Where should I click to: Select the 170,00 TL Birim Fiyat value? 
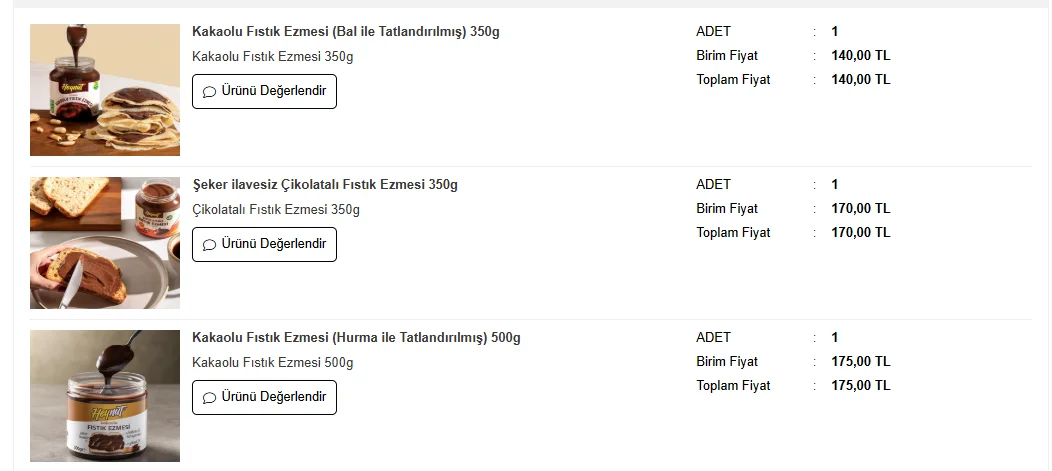(x=860, y=209)
